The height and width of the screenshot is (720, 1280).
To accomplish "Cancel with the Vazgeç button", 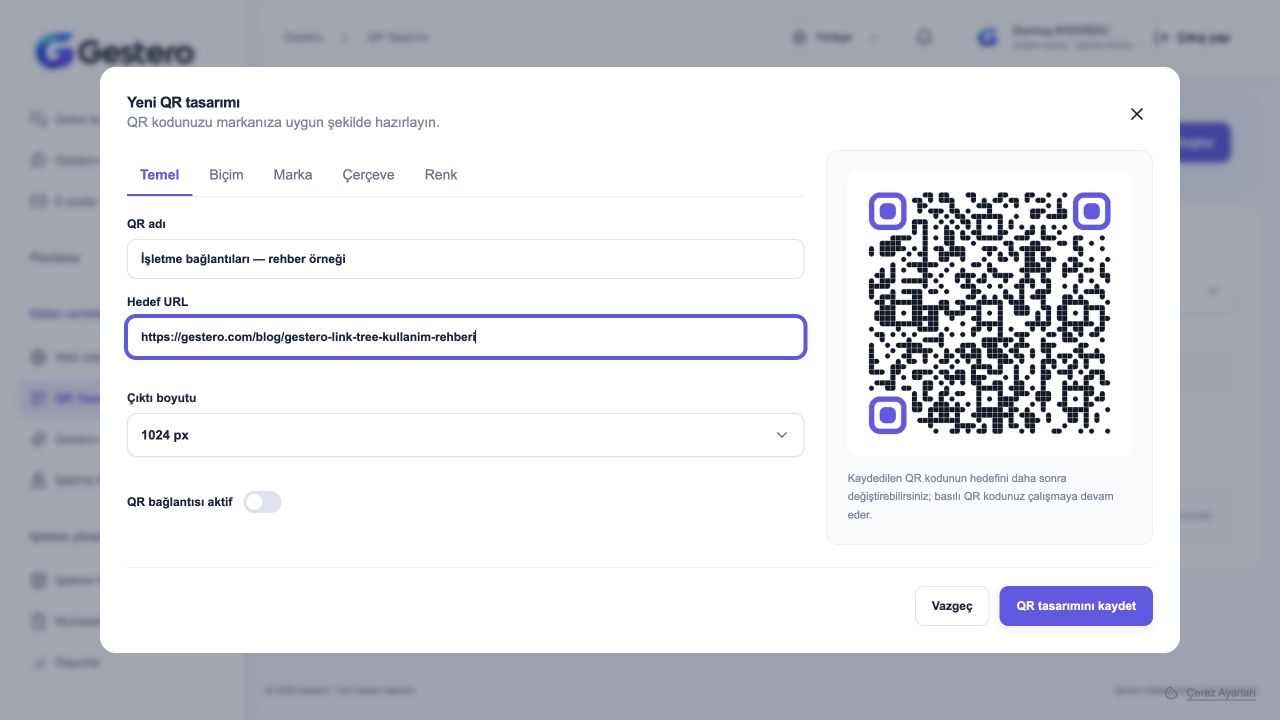I will 952,606.
